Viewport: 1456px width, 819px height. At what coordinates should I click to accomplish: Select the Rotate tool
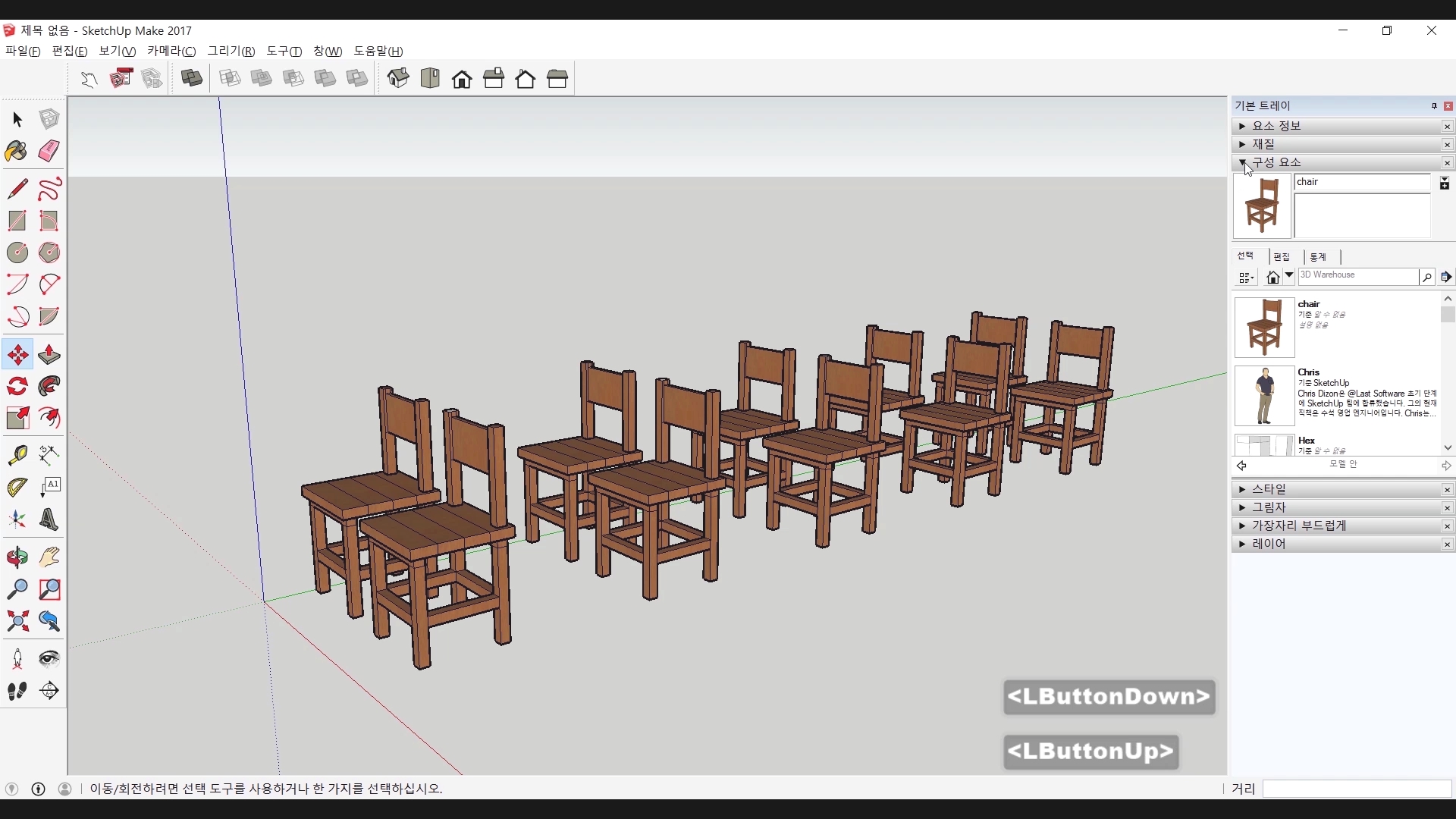point(17,387)
